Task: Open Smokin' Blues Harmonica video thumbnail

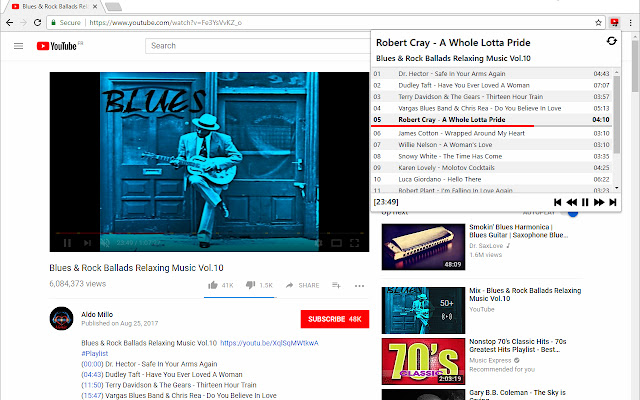Action: tap(423, 247)
